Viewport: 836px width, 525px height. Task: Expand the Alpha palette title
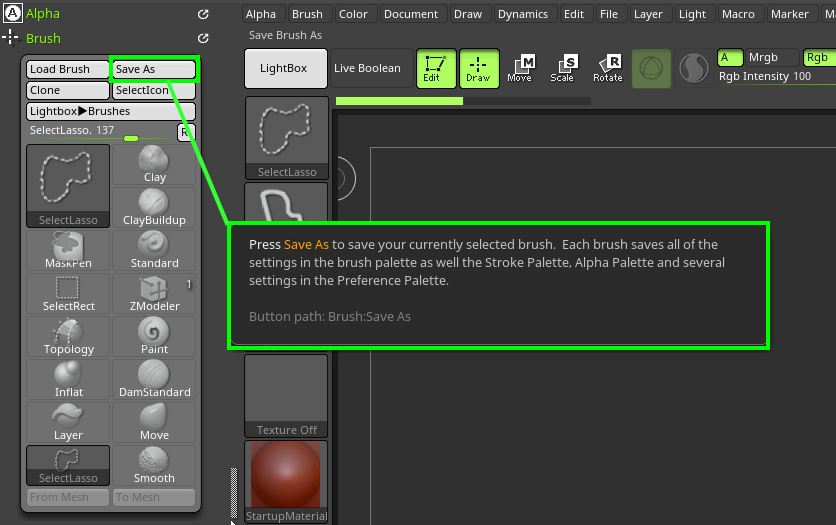(x=43, y=14)
